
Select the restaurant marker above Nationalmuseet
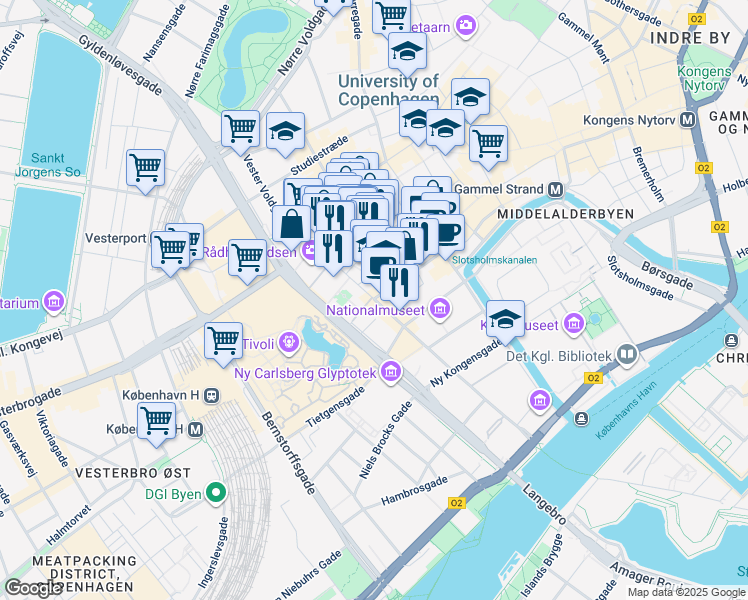click(400, 287)
